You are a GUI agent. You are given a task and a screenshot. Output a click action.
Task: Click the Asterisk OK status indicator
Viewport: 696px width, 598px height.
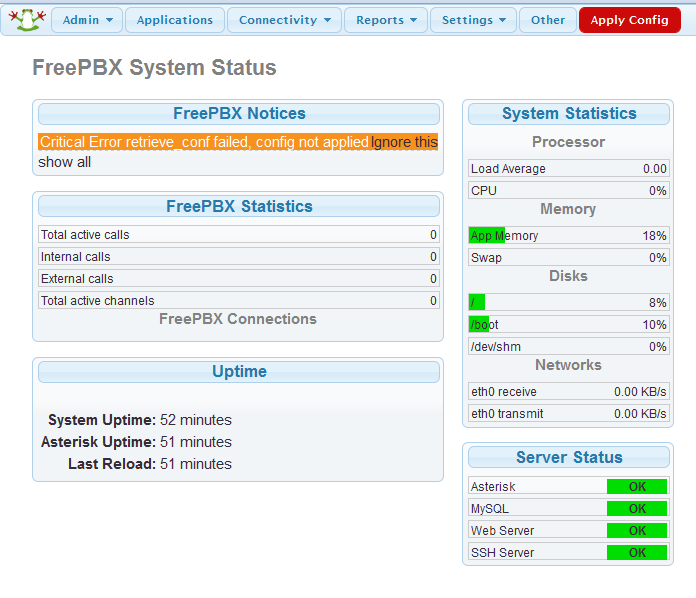click(x=637, y=487)
